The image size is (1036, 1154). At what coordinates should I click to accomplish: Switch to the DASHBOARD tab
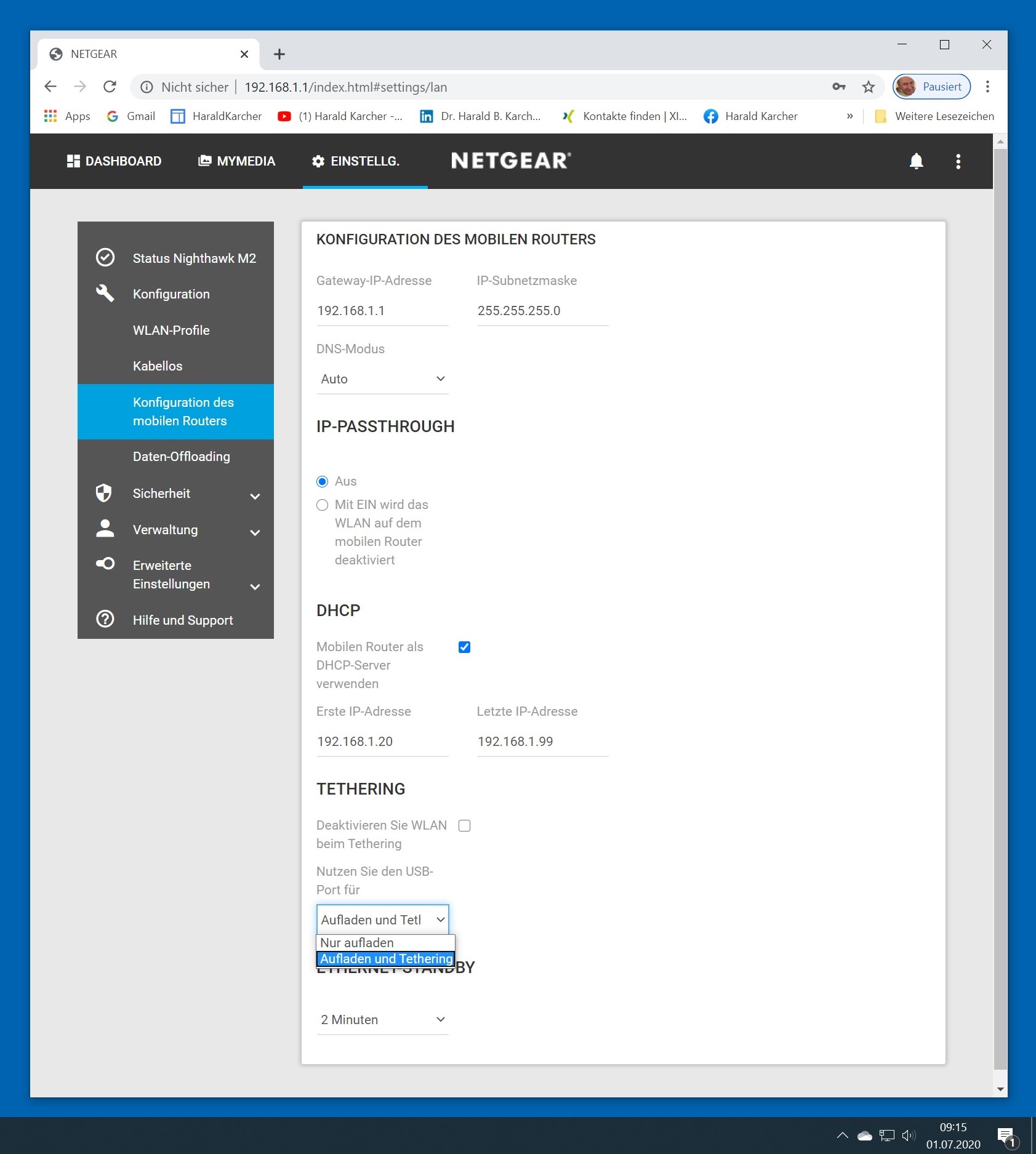114,161
